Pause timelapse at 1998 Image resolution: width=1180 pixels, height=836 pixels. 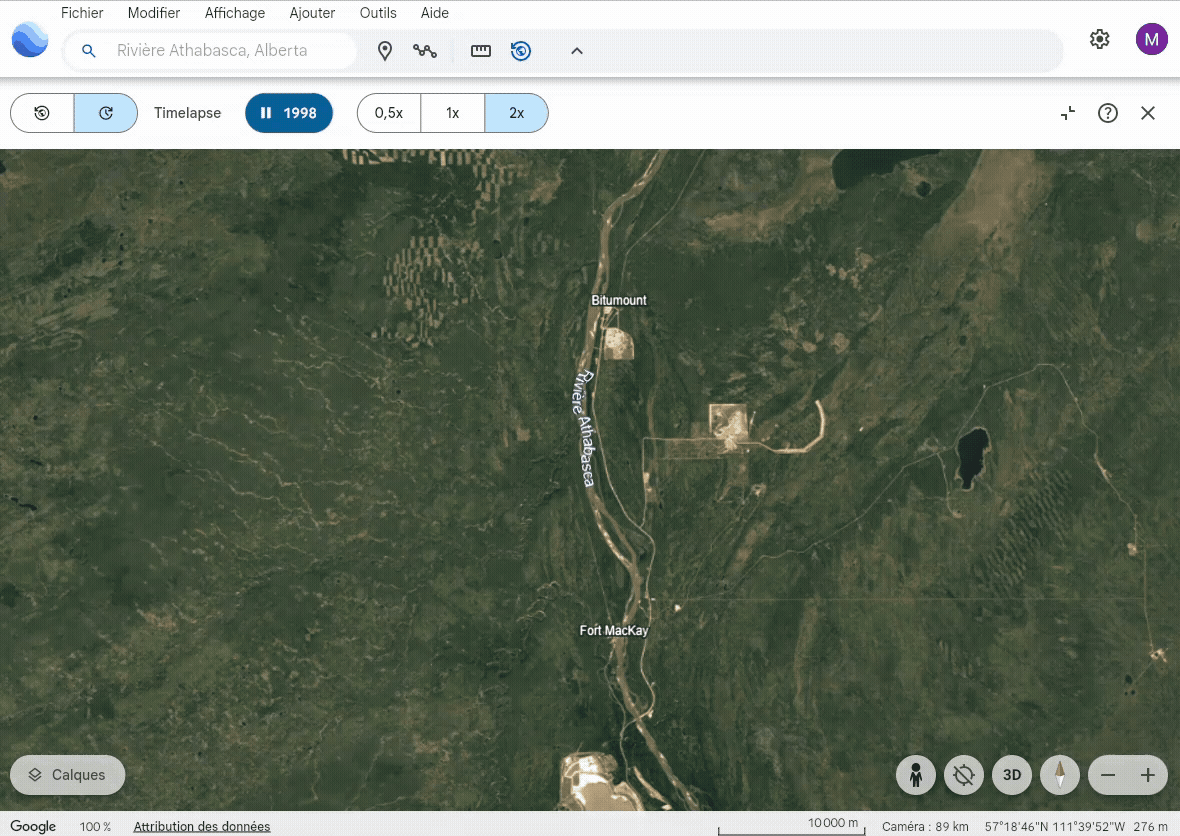pos(289,113)
